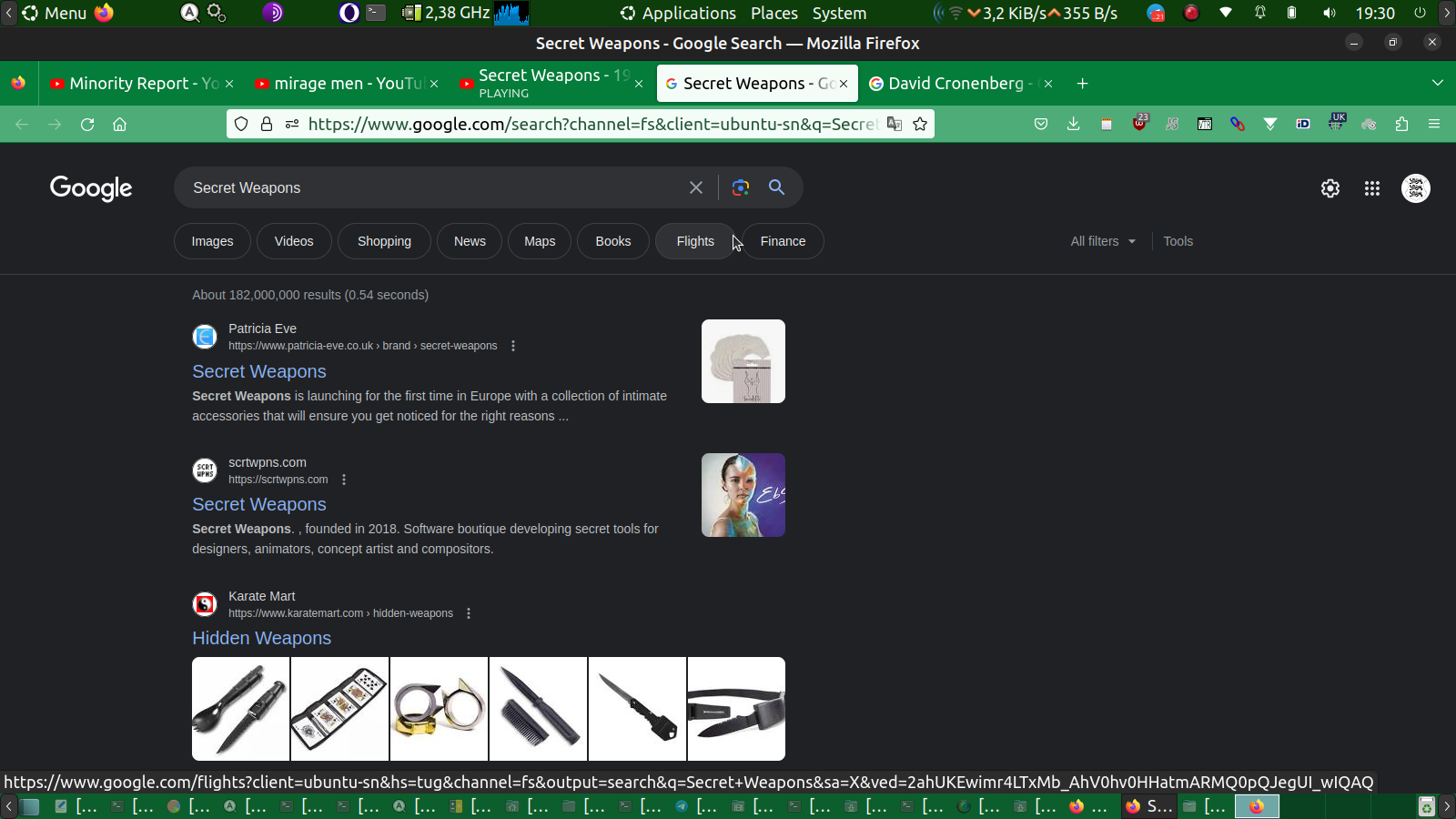Image resolution: width=1456 pixels, height=819 pixels.
Task: Open the playing cards knife image
Action: (x=339, y=709)
